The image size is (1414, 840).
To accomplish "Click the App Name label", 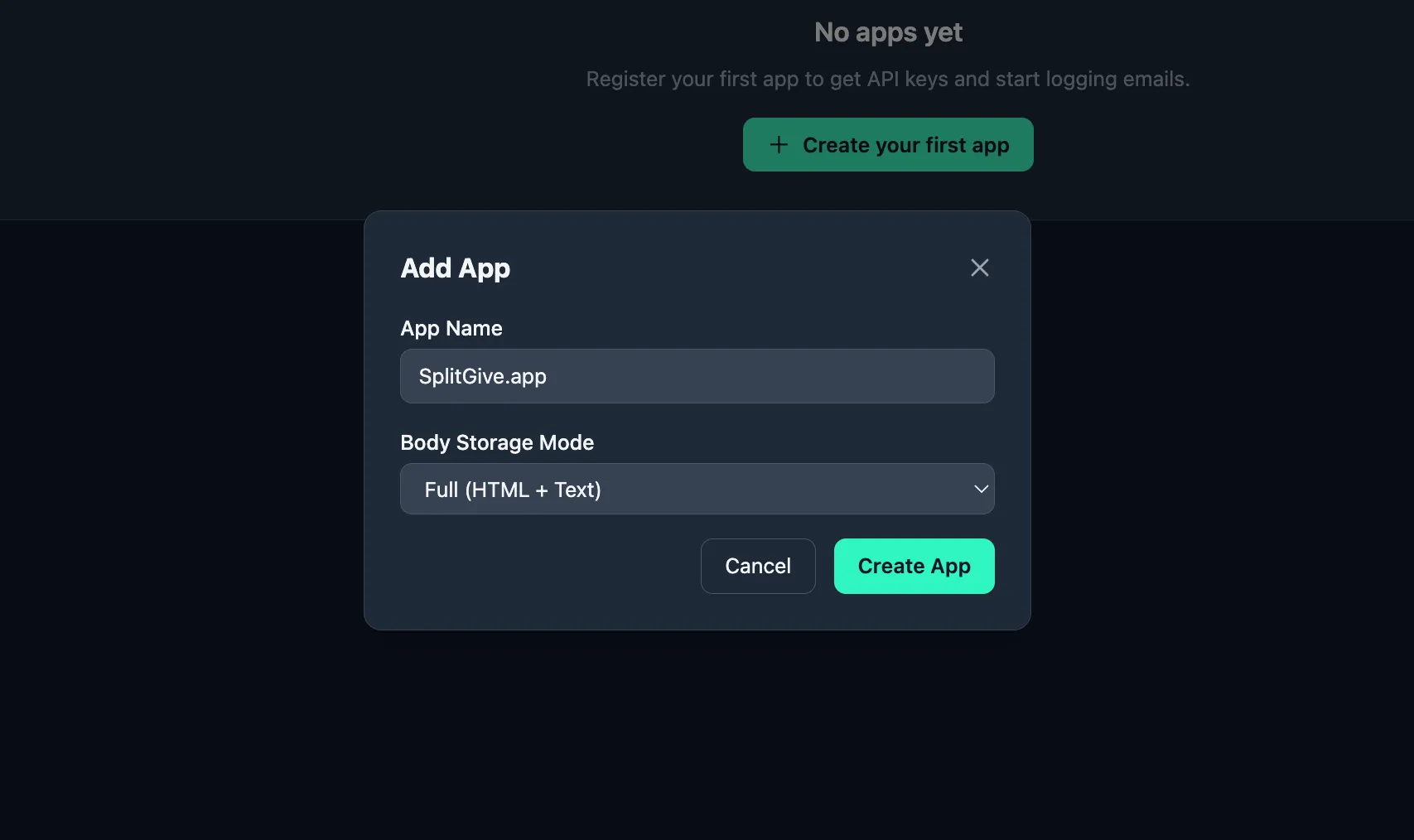I will (451, 328).
